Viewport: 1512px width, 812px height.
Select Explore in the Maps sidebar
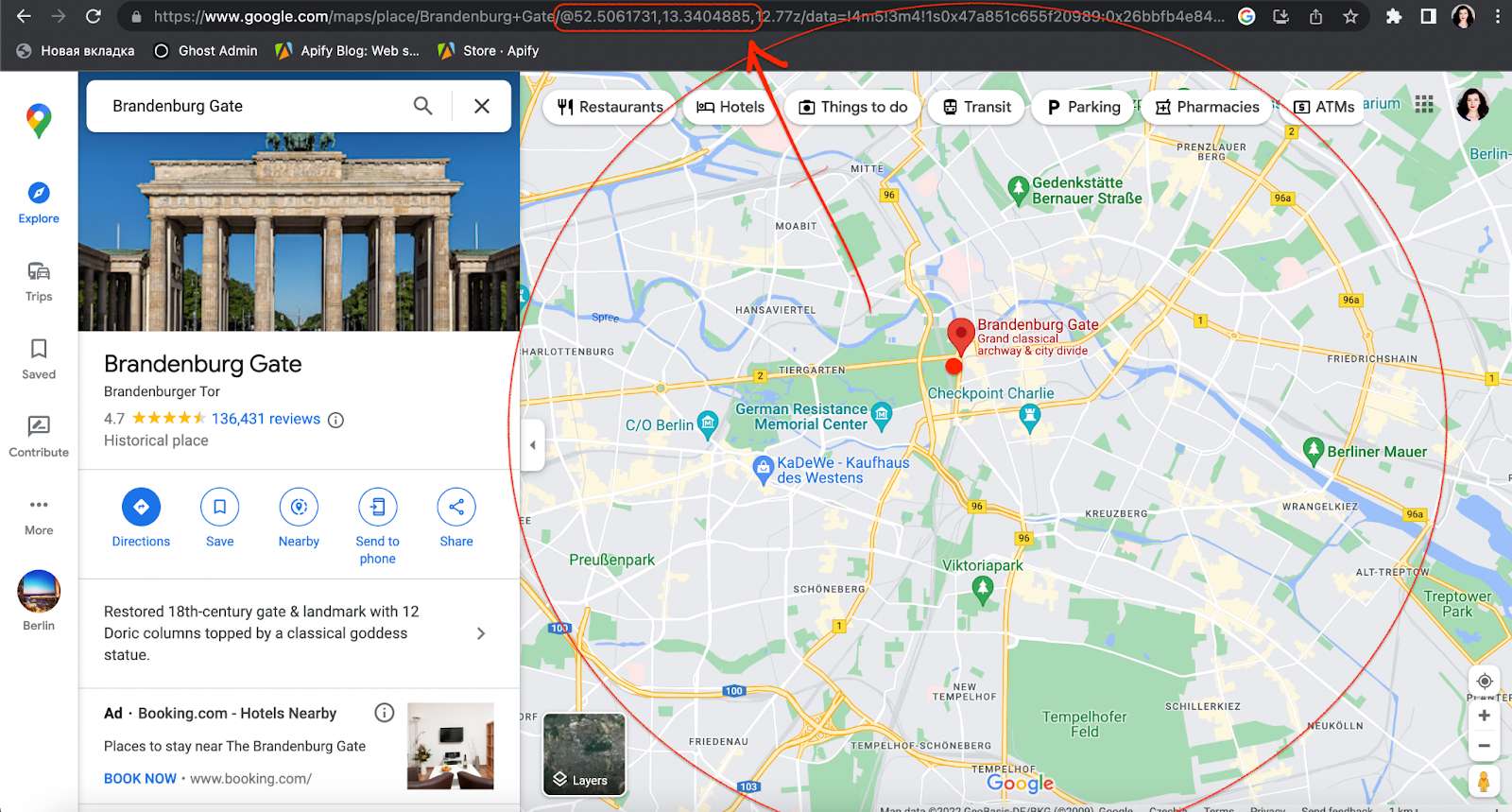39,203
